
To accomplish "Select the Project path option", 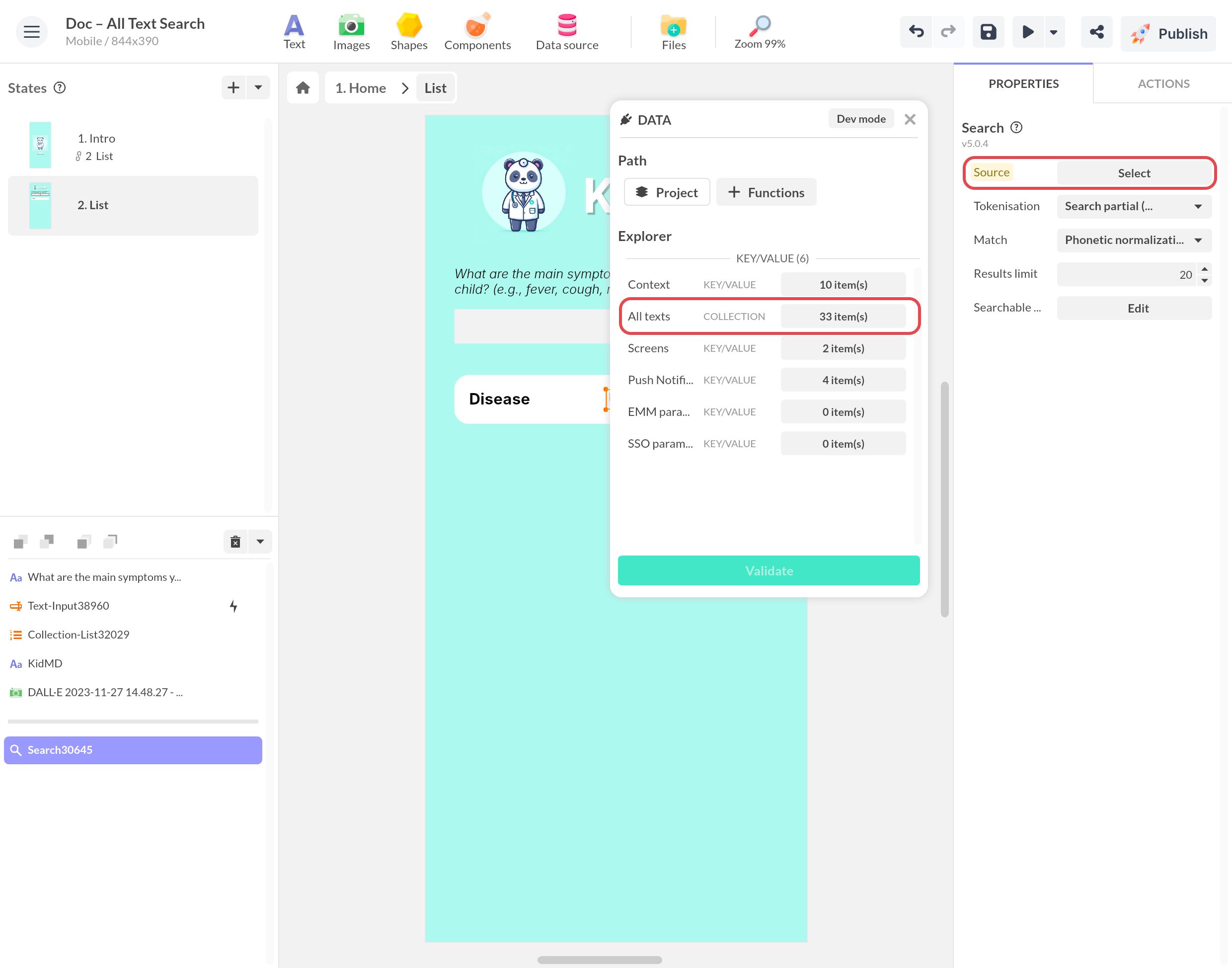I will pos(666,192).
